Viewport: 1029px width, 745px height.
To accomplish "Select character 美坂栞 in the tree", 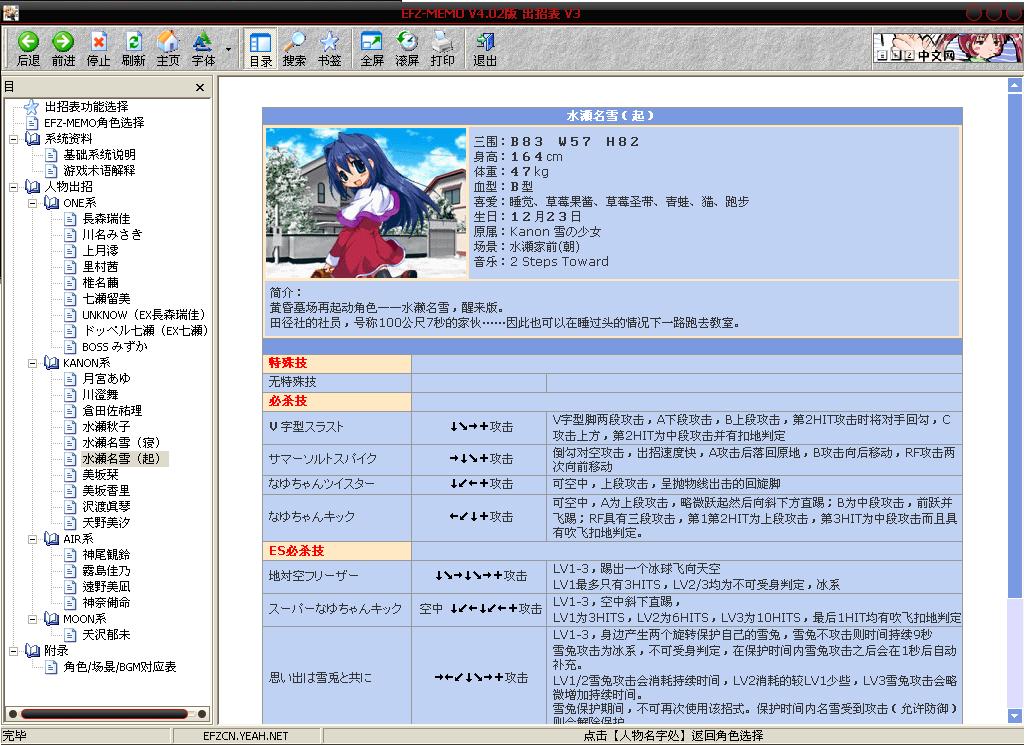I will pos(100,475).
